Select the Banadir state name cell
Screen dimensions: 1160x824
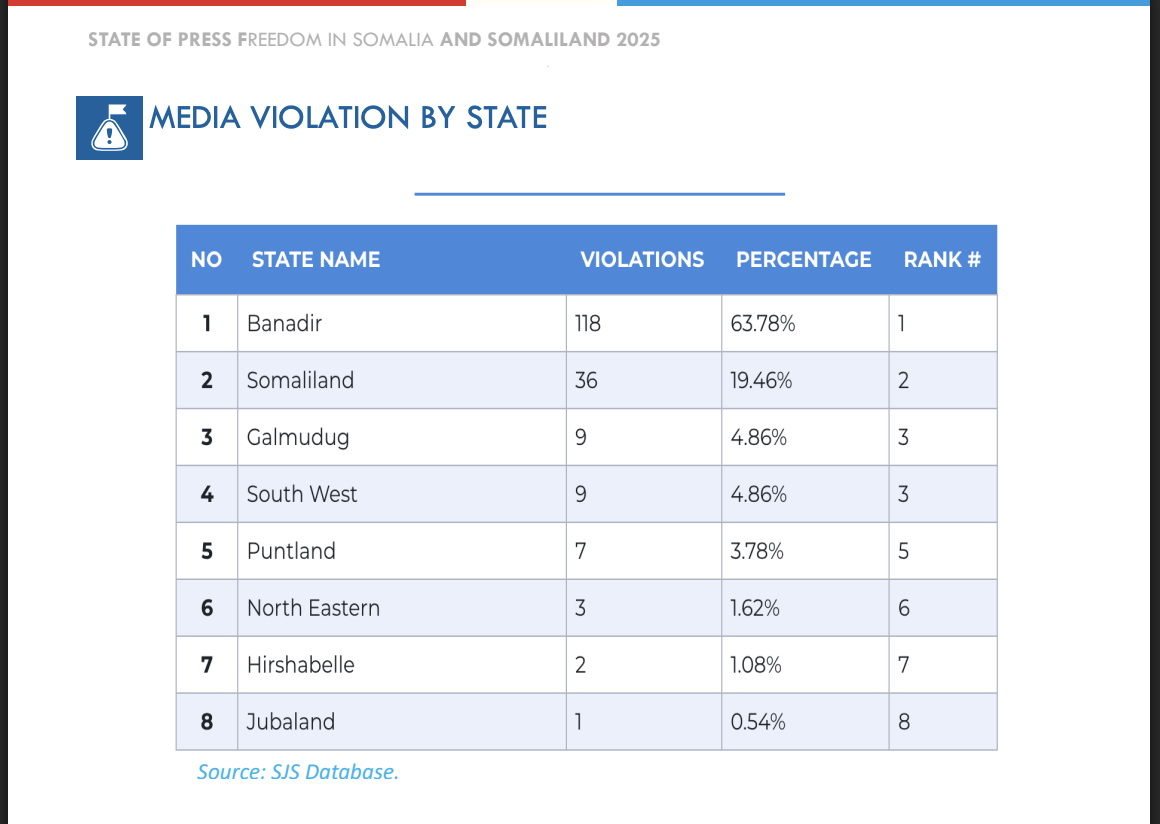[285, 324]
